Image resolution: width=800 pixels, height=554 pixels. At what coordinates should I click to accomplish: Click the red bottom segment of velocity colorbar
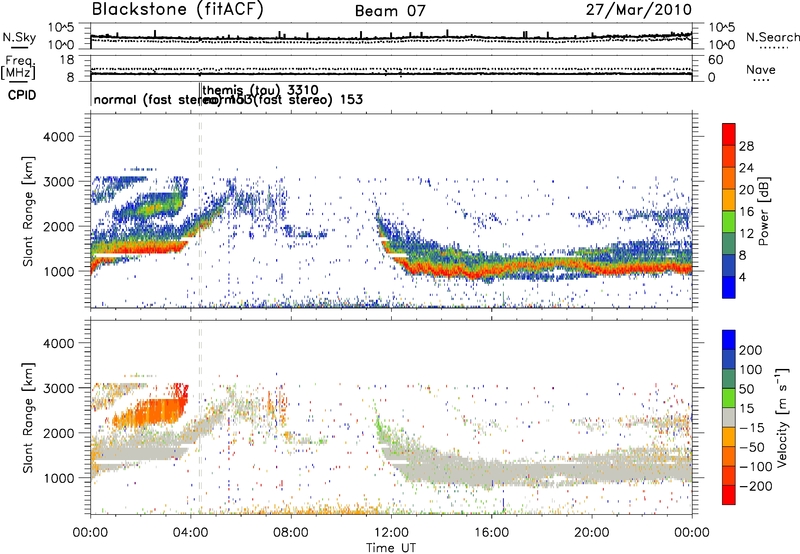(729, 495)
